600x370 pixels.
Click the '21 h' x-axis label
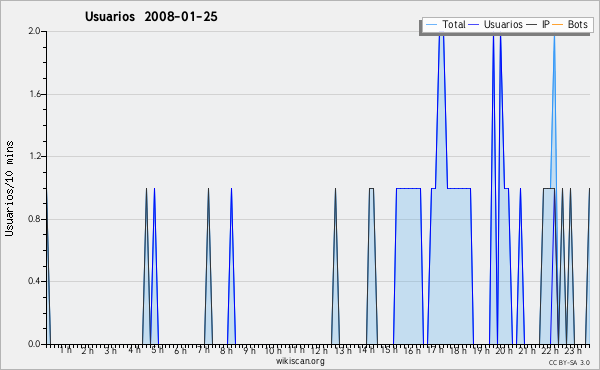pos(527,350)
